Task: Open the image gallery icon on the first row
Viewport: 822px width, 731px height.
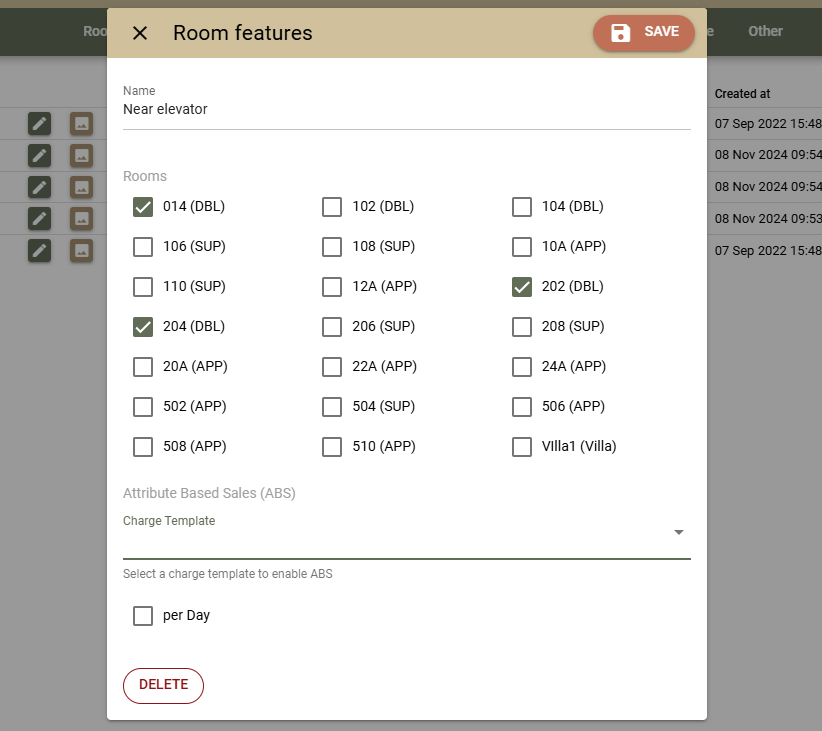Action: [x=81, y=123]
